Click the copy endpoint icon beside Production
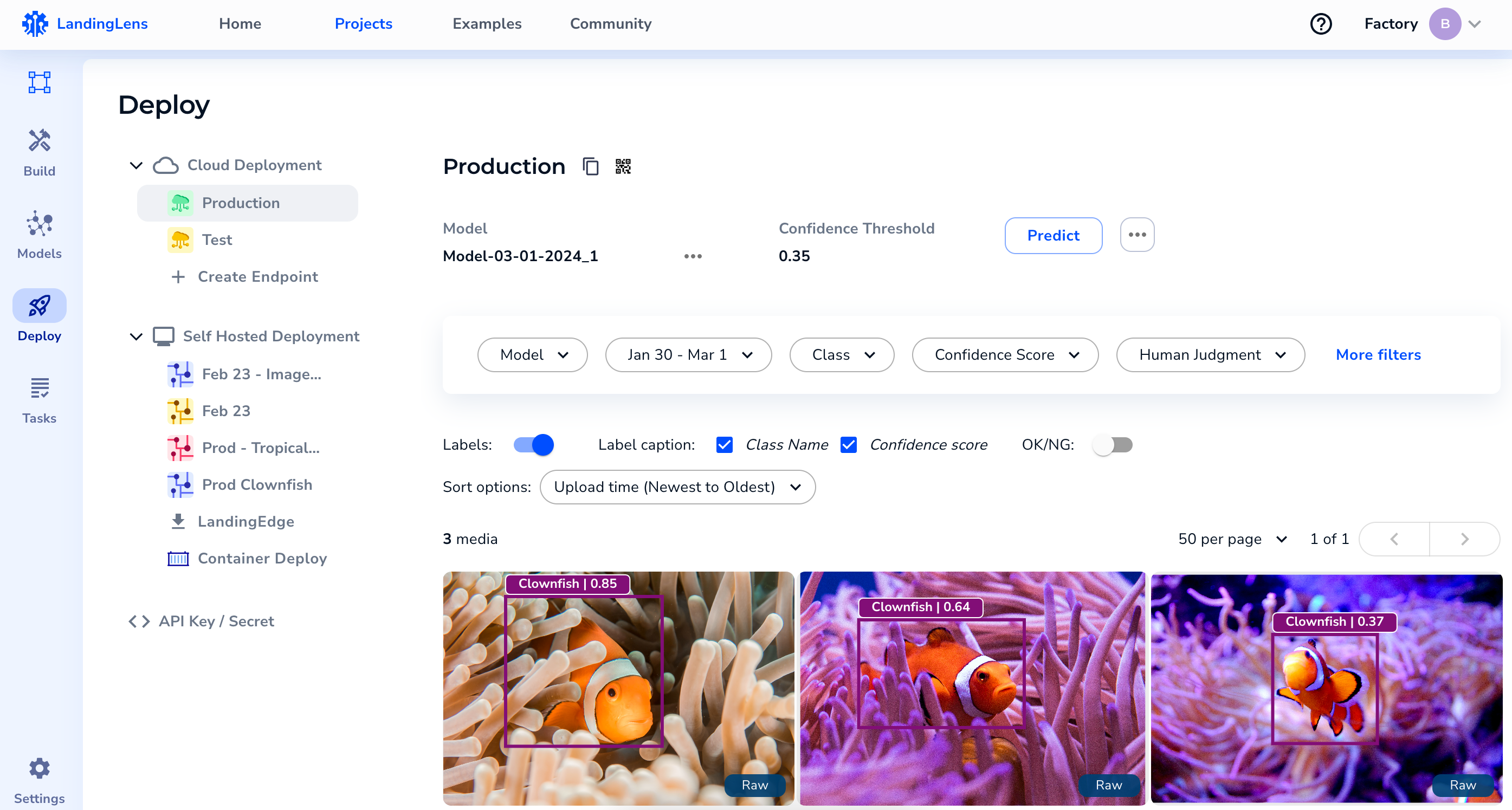Image resolution: width=1512 pixels, height=810 pixels. (x=591, y=167)
